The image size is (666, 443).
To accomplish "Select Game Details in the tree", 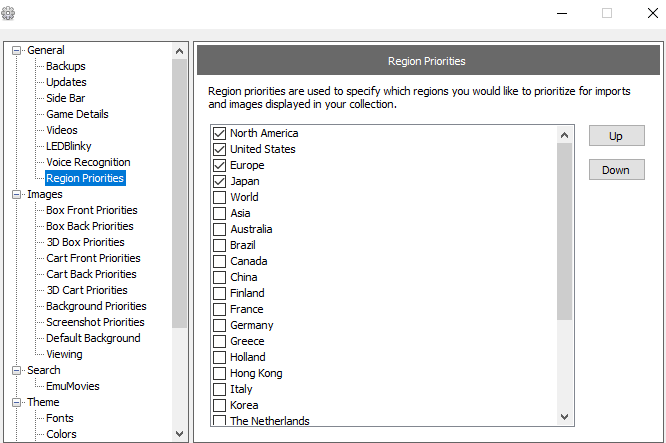I will (77, 114).
